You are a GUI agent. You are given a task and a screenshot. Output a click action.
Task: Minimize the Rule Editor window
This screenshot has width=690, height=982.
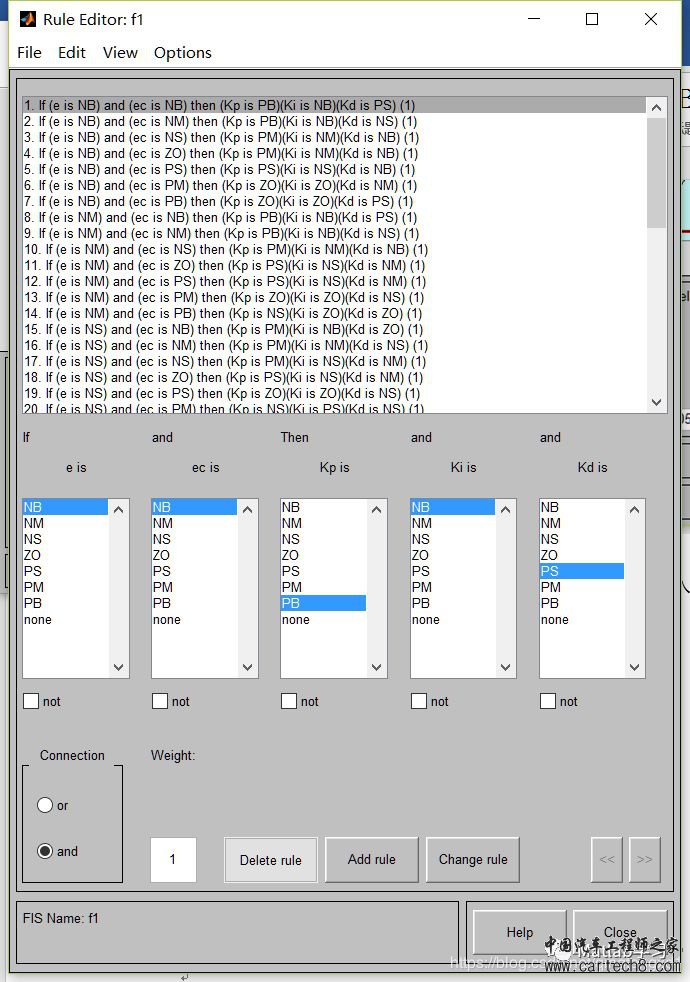click(534, 19)
